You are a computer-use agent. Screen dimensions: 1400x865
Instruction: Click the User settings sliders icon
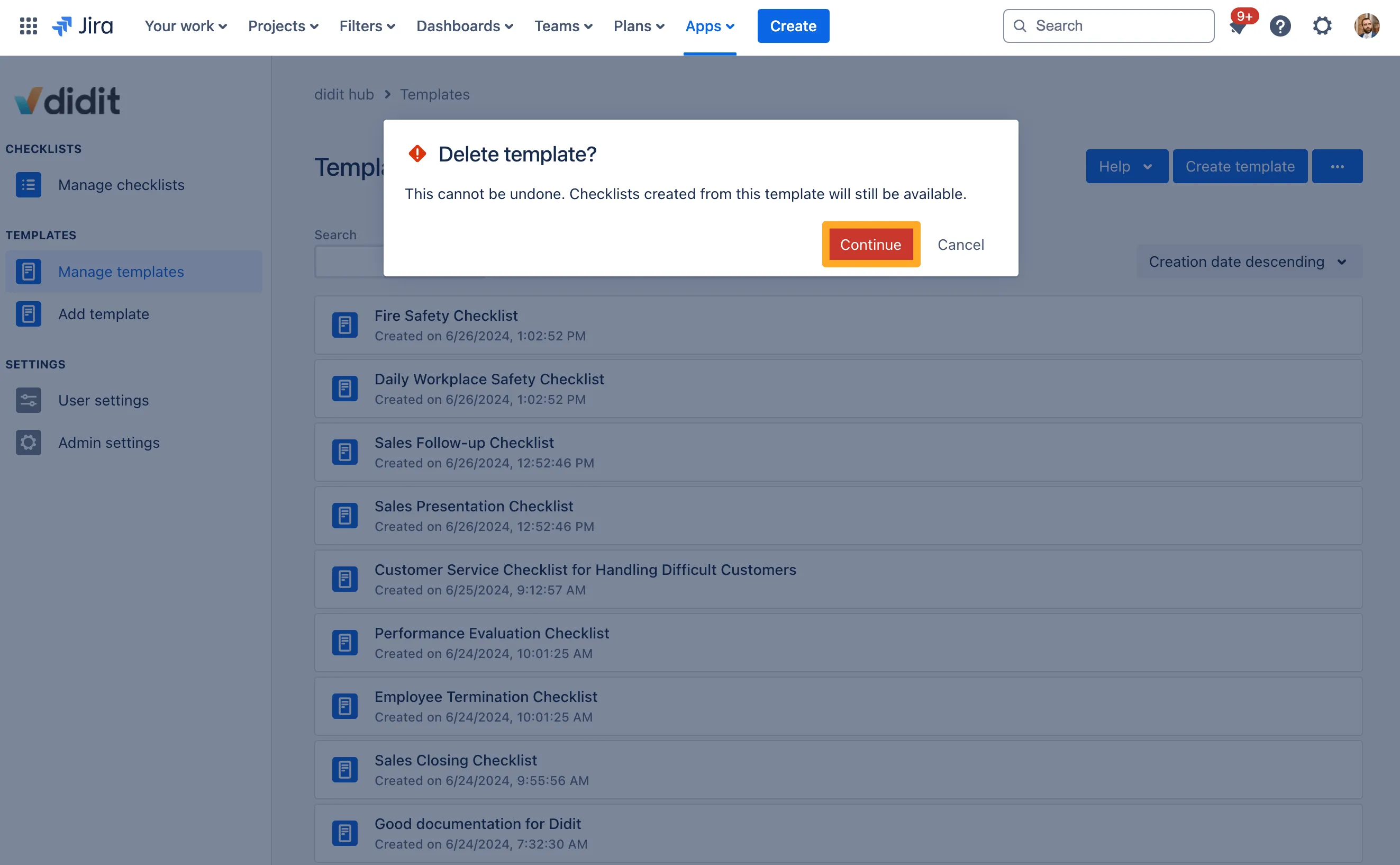click(28, 400)
